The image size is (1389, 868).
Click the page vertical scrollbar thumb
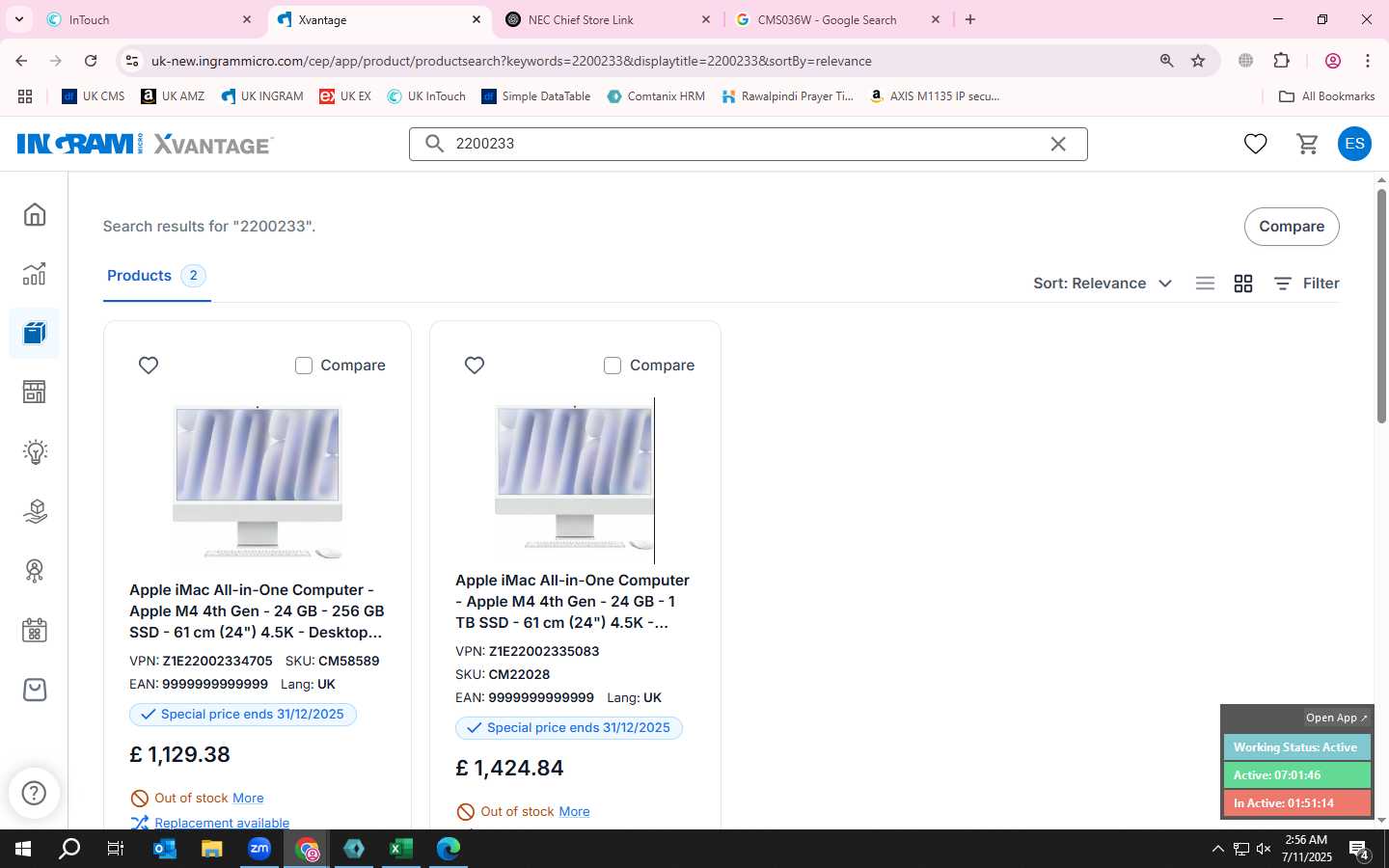1381,305
